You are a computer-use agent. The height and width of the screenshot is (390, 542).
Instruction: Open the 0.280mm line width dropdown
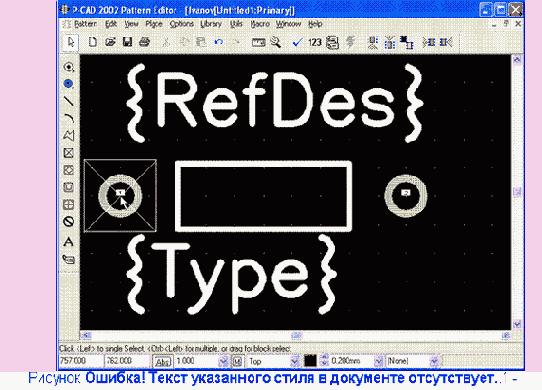pos(378,361)
